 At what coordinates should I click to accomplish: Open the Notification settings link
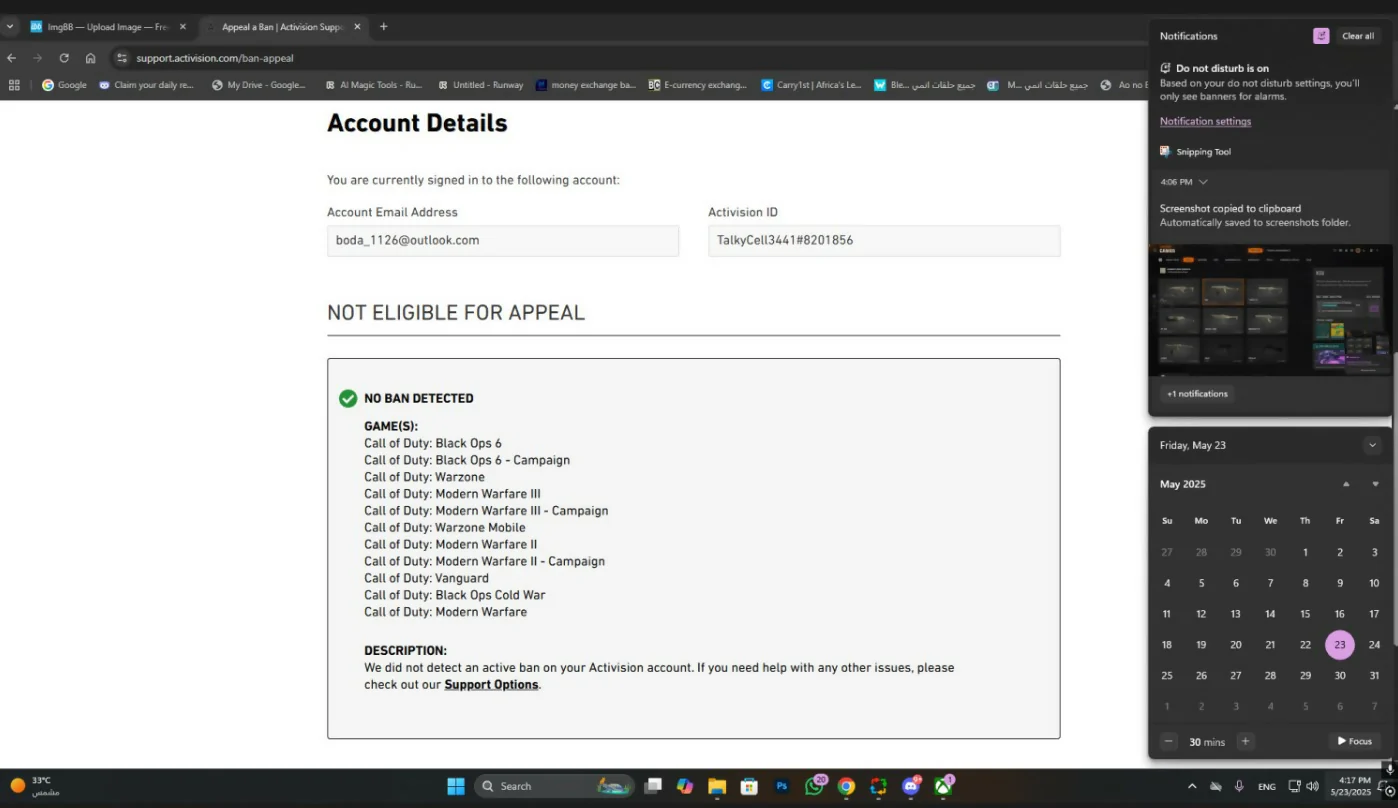1205,121
